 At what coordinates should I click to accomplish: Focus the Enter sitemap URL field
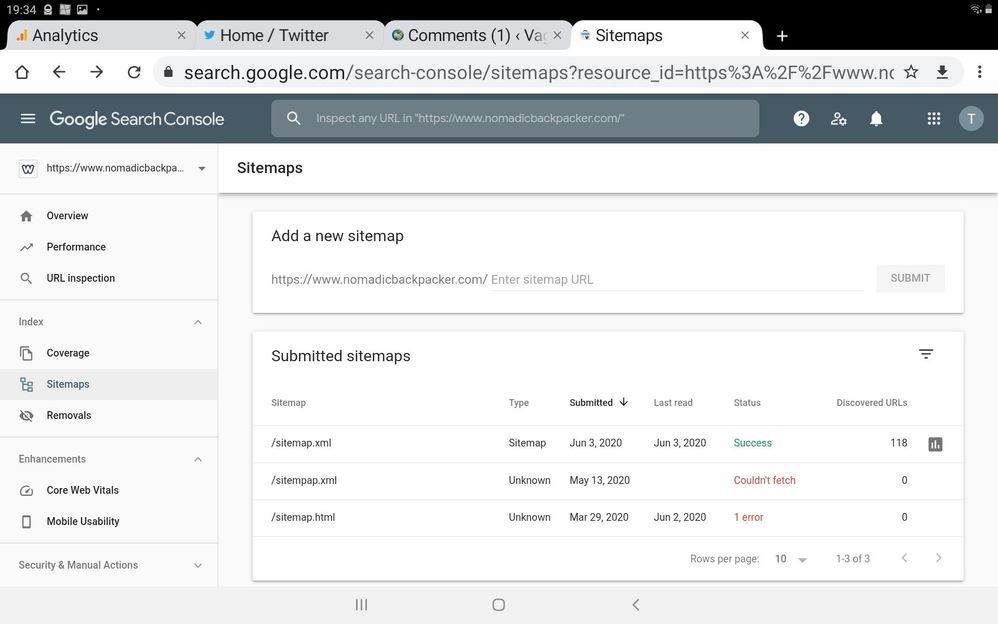point(675,280)
